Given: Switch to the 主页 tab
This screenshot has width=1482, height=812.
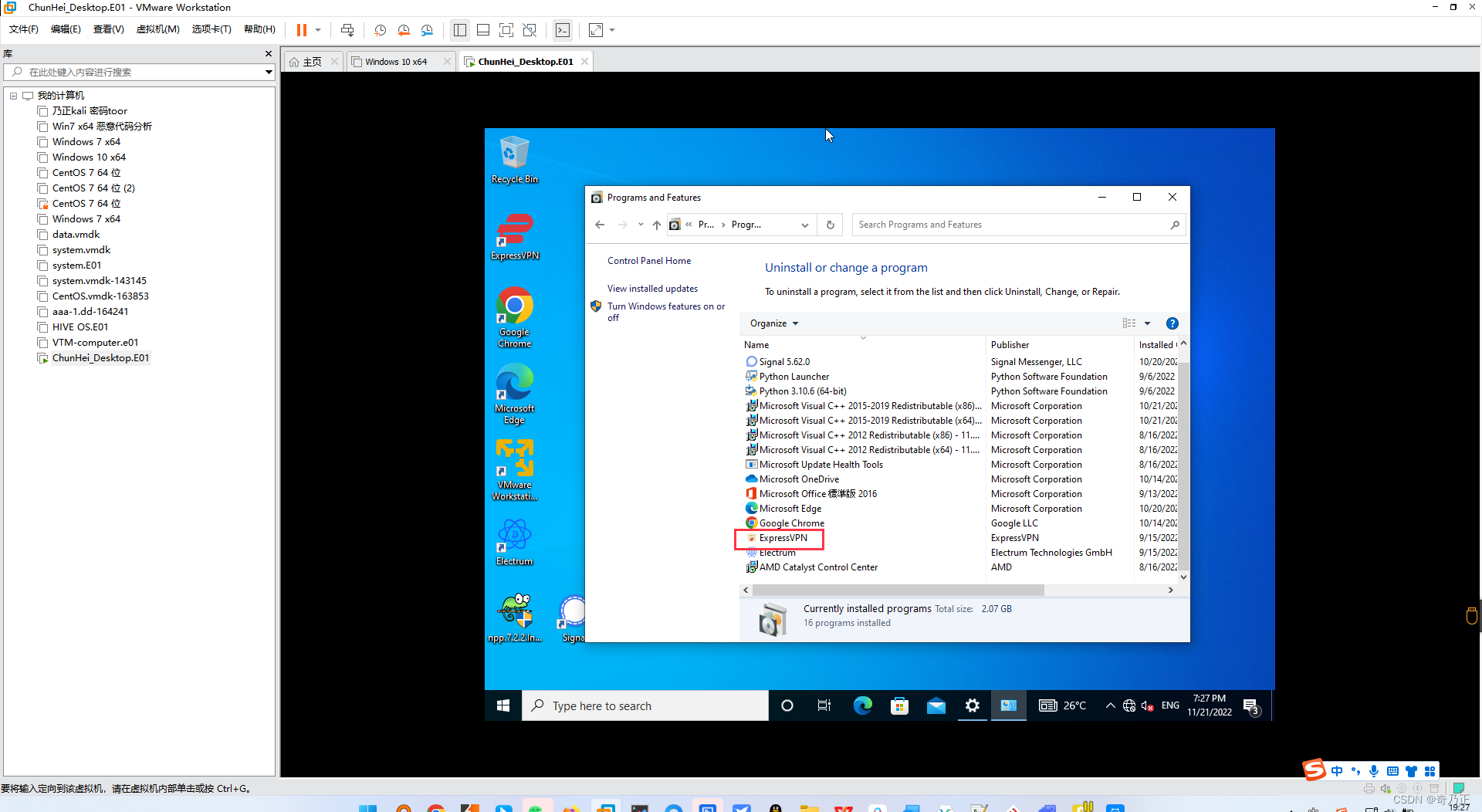Looking at the screenshot, I should 312,62.
